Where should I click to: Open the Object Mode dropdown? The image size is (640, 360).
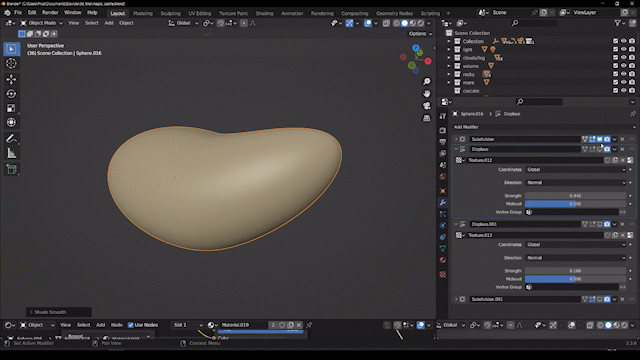pyautogui.click(x=41, y=23)
